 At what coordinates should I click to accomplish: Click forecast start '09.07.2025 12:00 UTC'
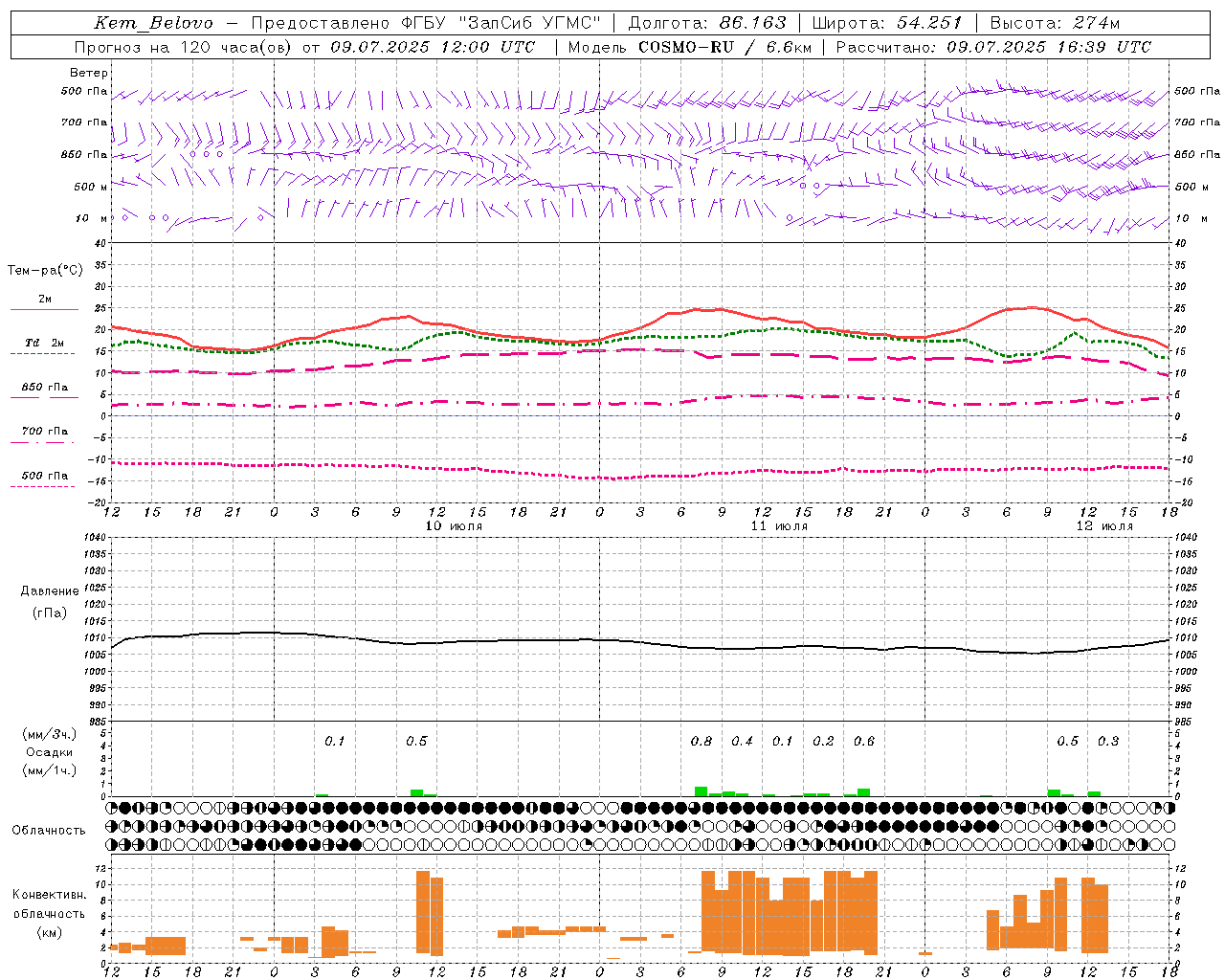tap(433, 47)
